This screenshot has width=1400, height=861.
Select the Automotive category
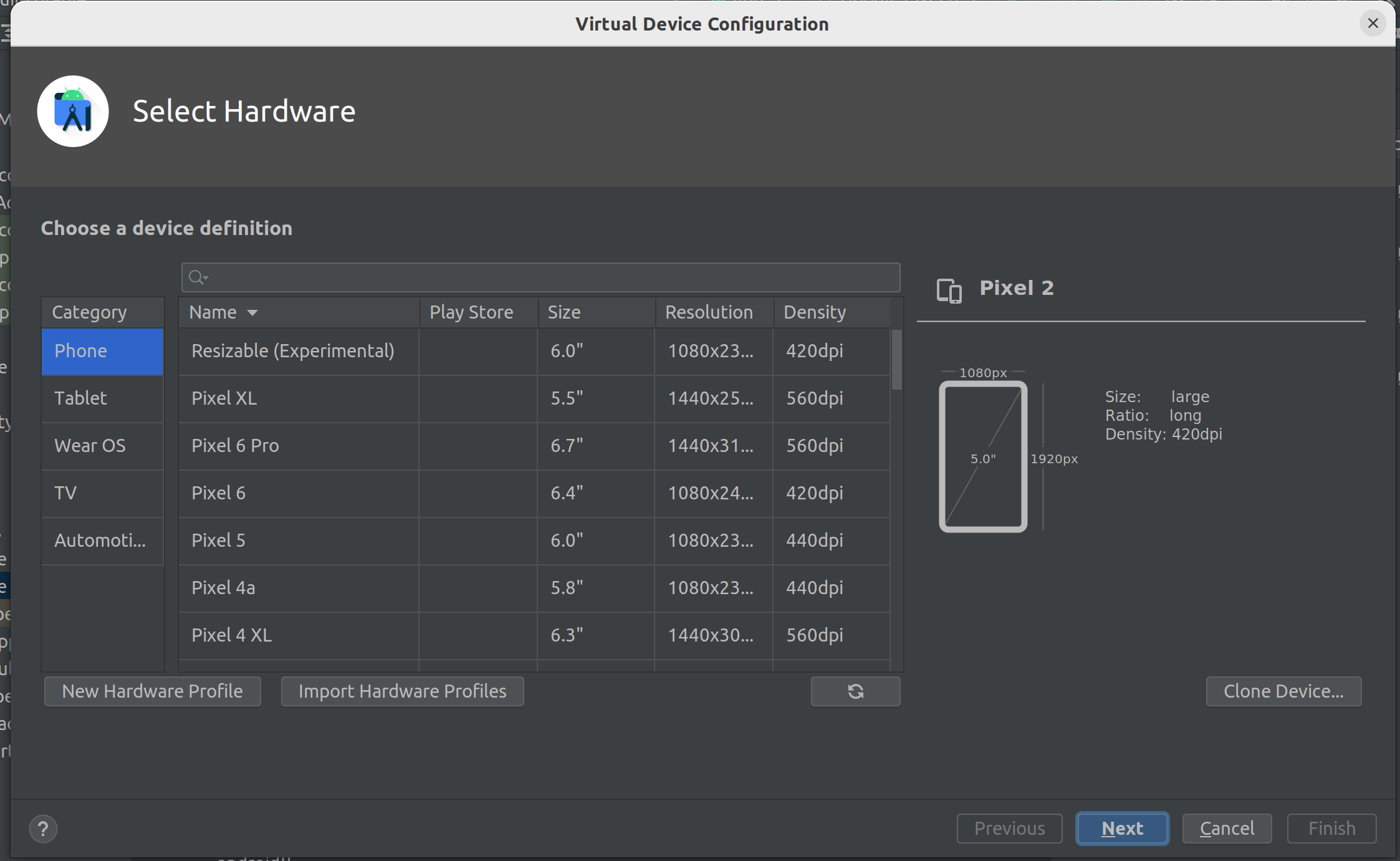(102, 541)
